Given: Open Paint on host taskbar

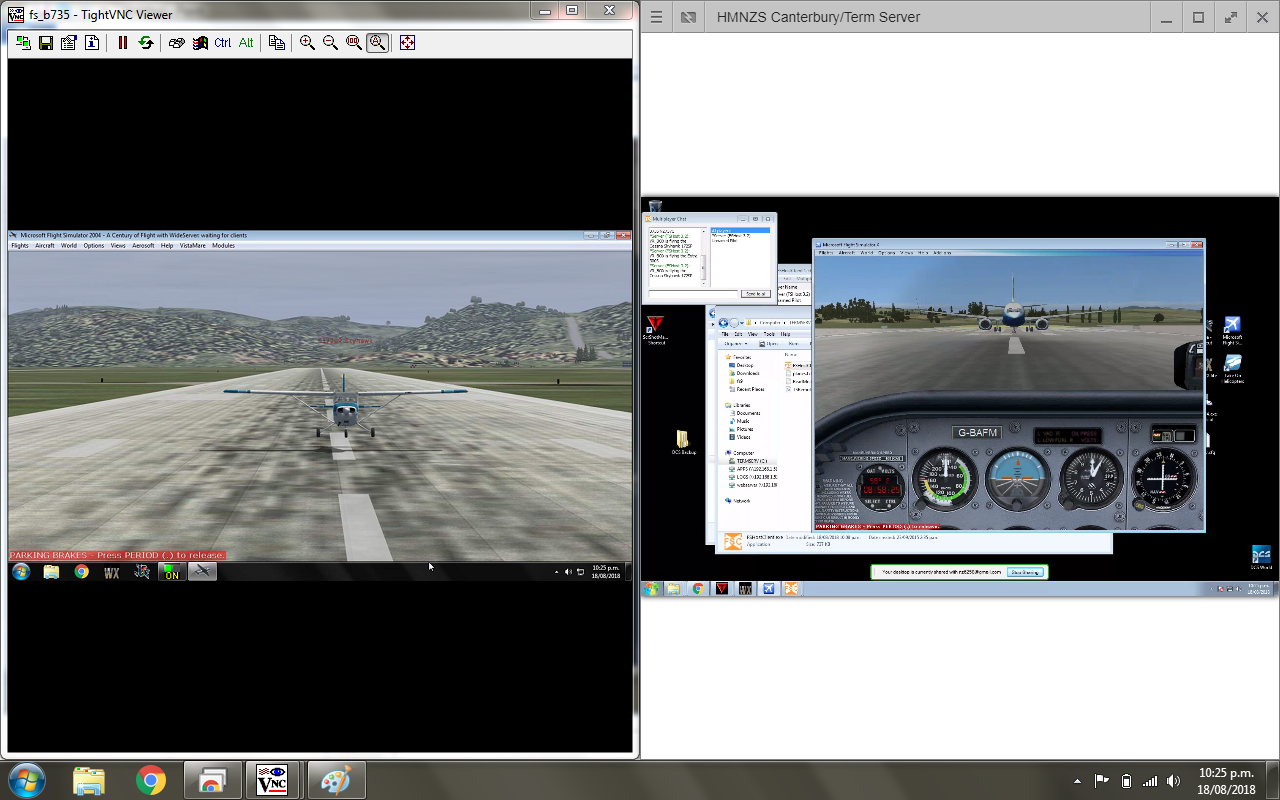Looking at the screenshot, I should point(335,780).
